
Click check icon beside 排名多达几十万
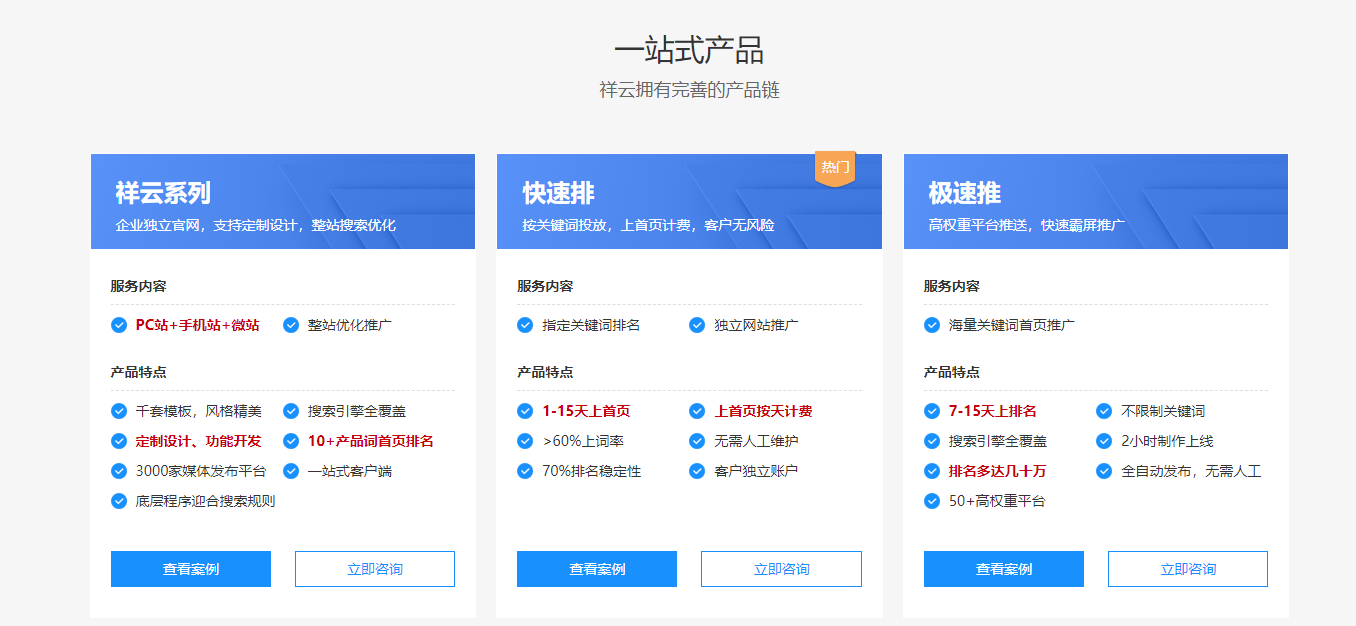pos(932,471)
